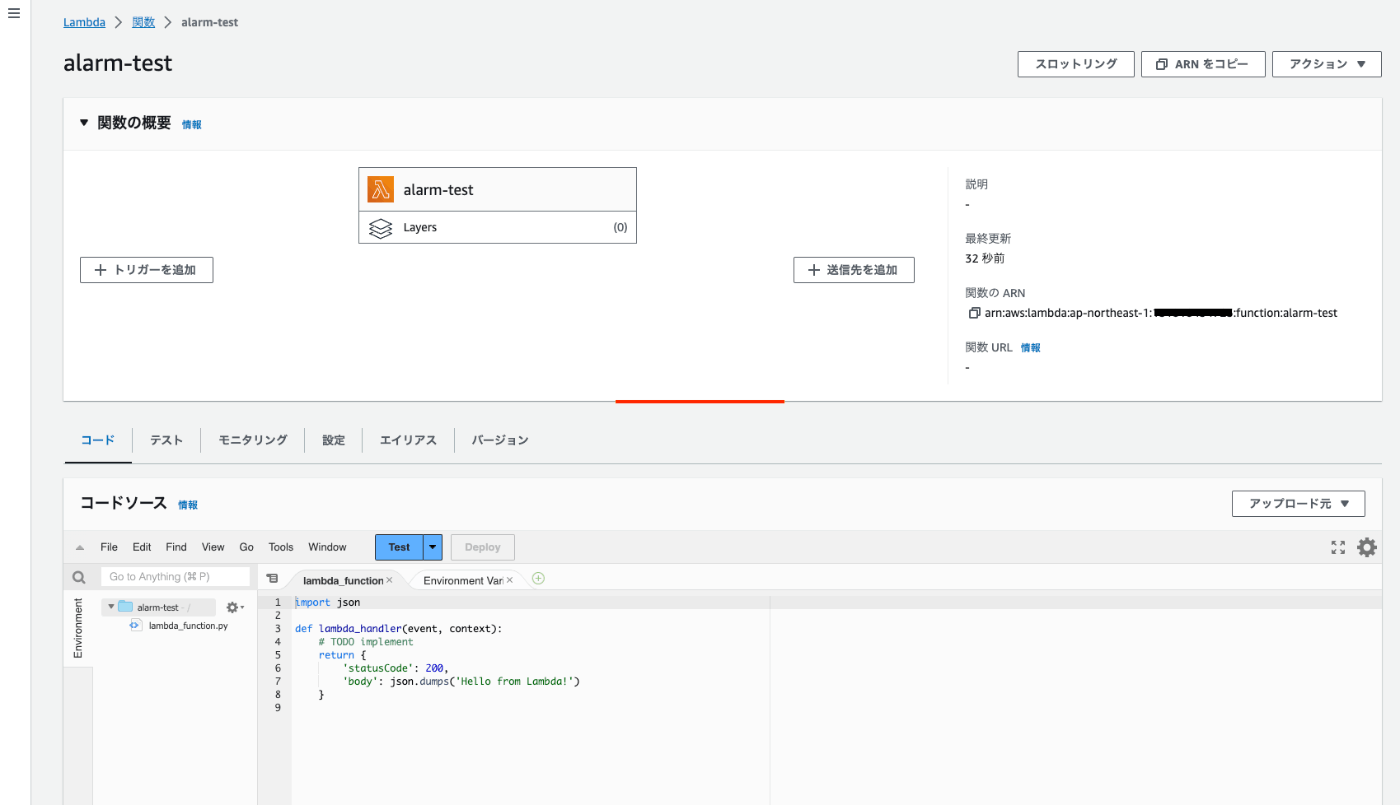This screenshot has height=805, width=1400.
Task: Click the Layers row in function diagram
Action: click(x=497, y=228)
